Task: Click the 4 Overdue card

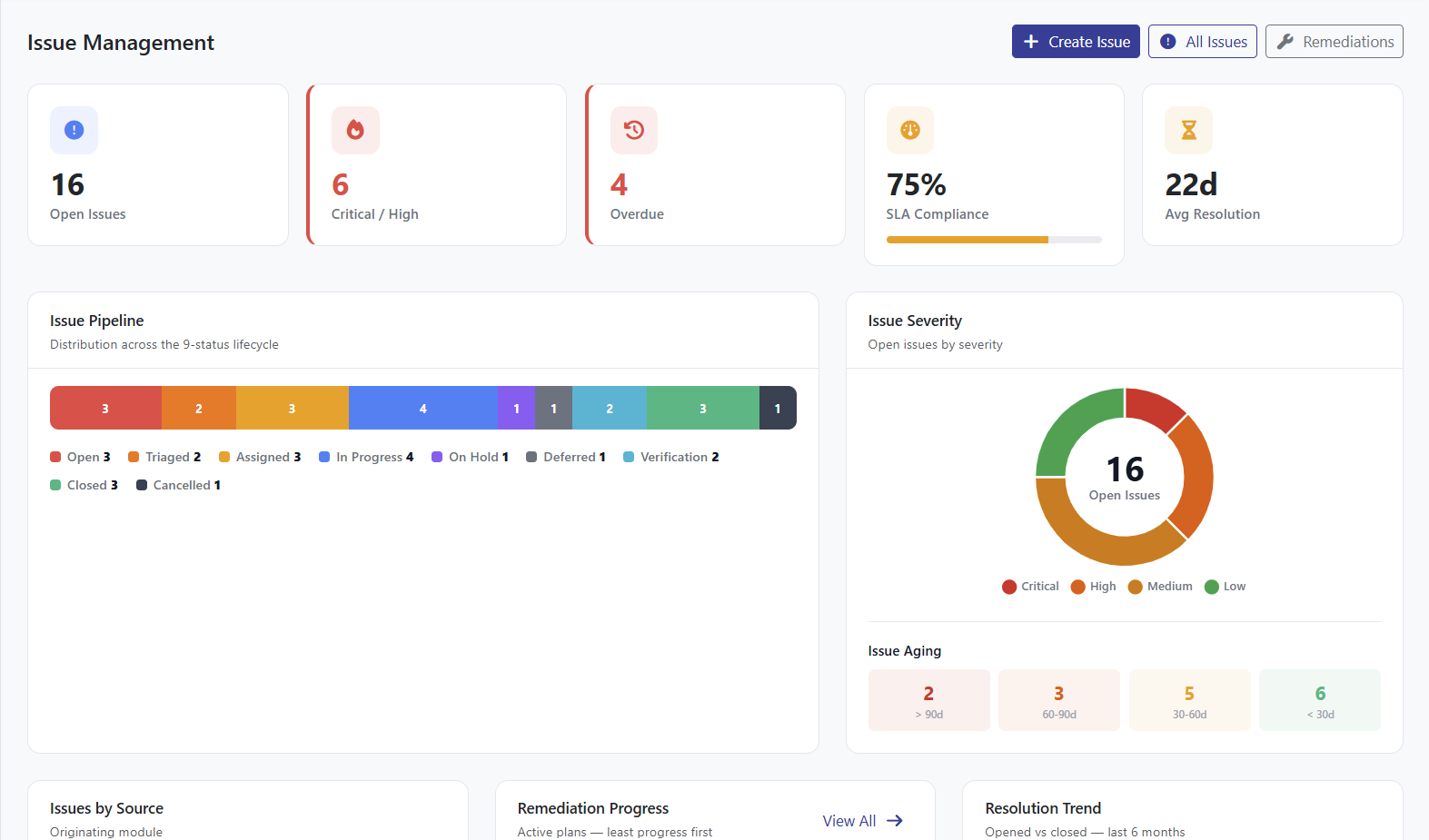Action: (716, 164)
